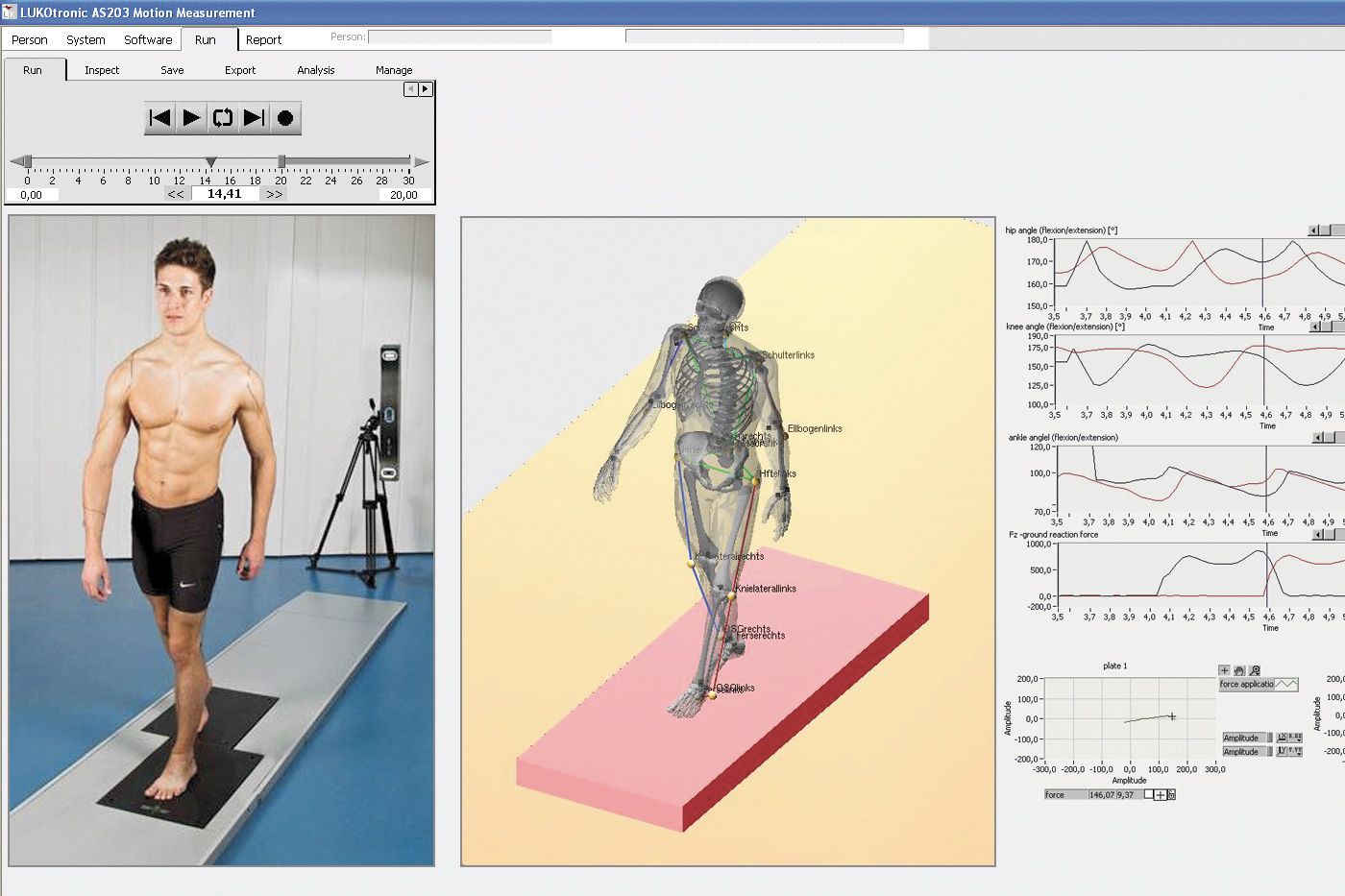Toggle Y-axis autoscale lock button
The image size is (1345, 896).
[1283, 752]
